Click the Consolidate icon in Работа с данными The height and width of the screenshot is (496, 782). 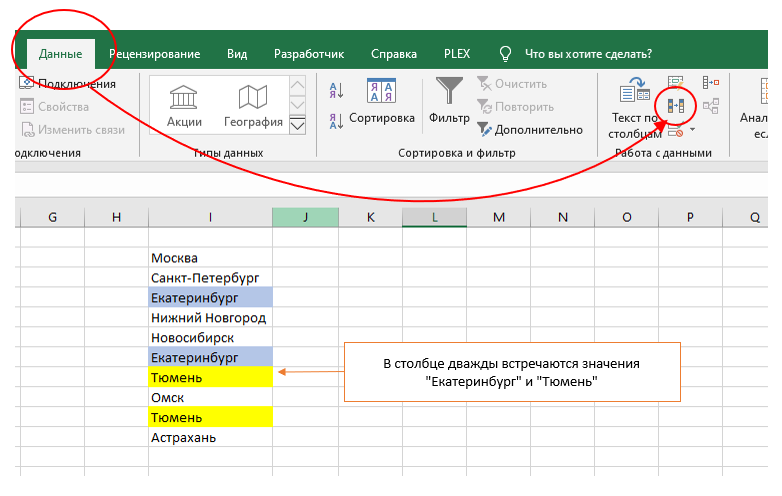tap(710, 82)
